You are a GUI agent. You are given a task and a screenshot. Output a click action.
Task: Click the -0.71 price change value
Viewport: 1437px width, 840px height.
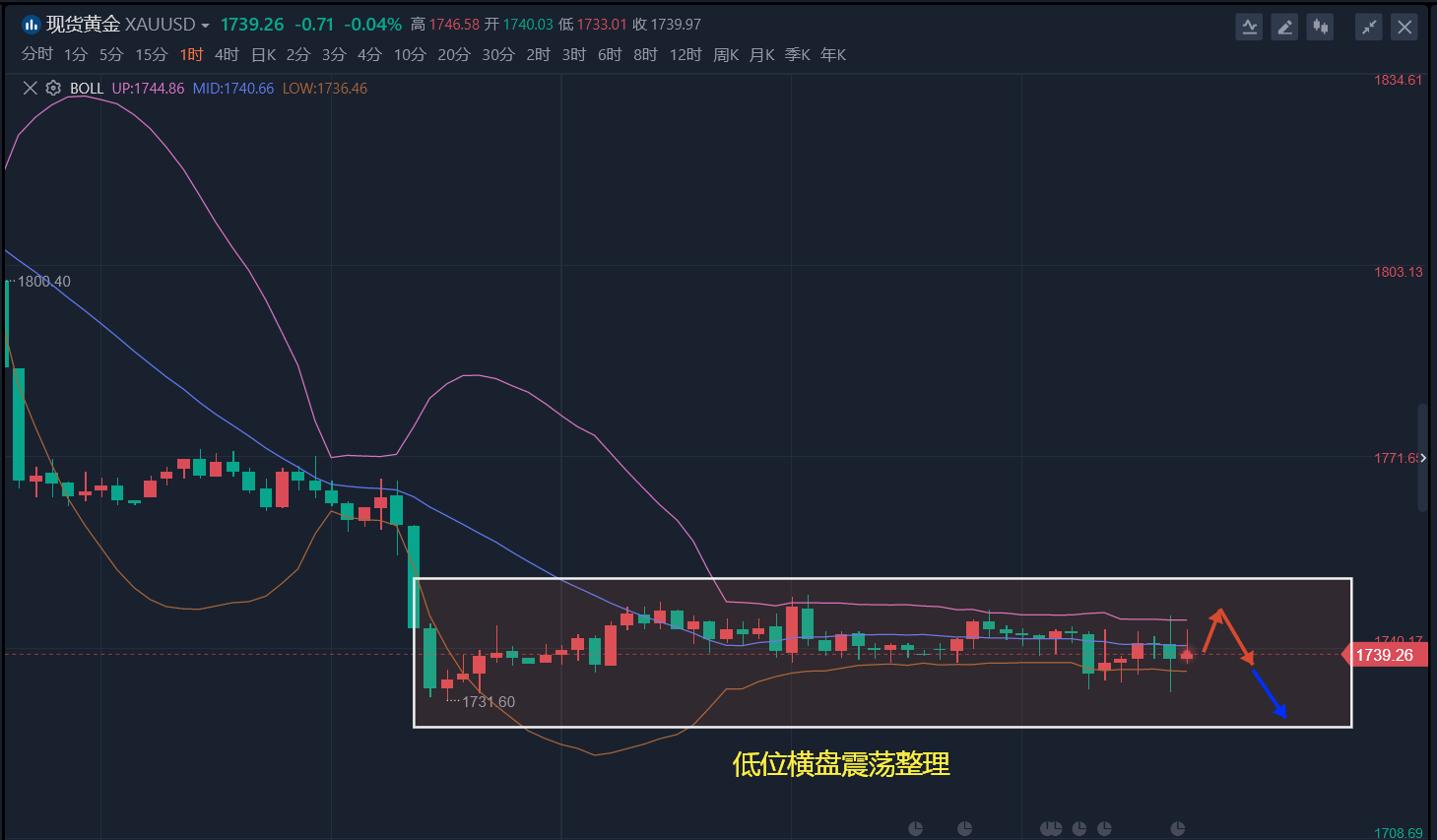[x=314, y=25]
